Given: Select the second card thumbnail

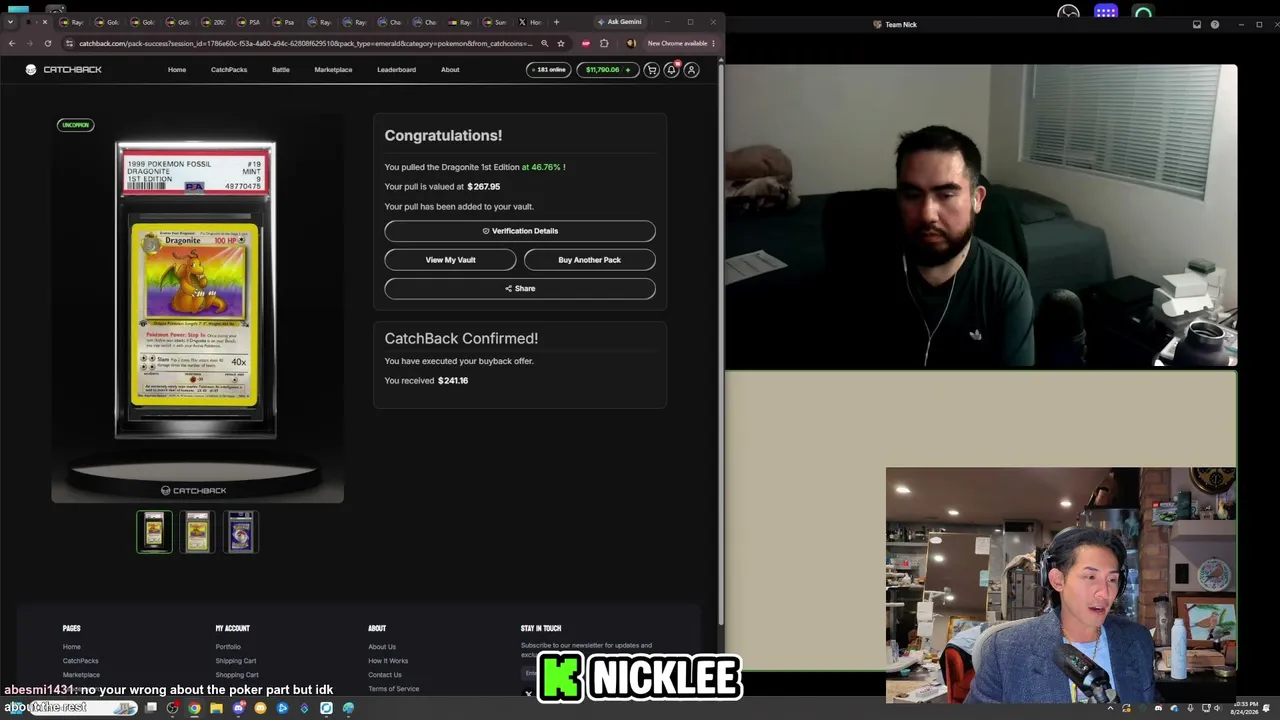Looking at the screenshot, I should pyautogui.click(x=198, y=532).
